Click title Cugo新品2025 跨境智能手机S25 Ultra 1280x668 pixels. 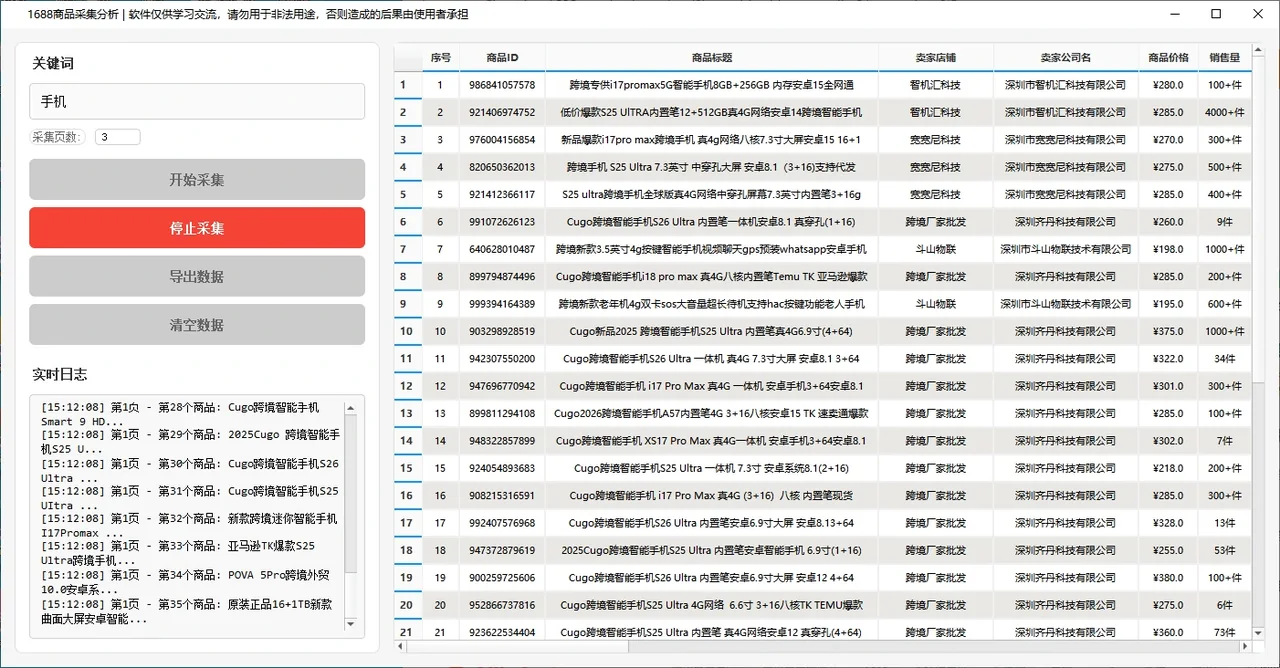[x=712, y=331]
